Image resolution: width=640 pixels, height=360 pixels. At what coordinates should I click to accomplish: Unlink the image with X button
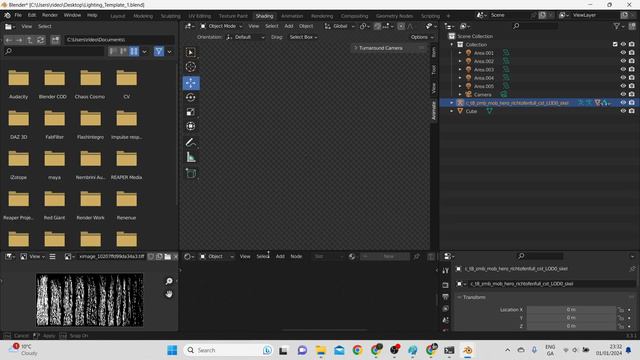176,256
